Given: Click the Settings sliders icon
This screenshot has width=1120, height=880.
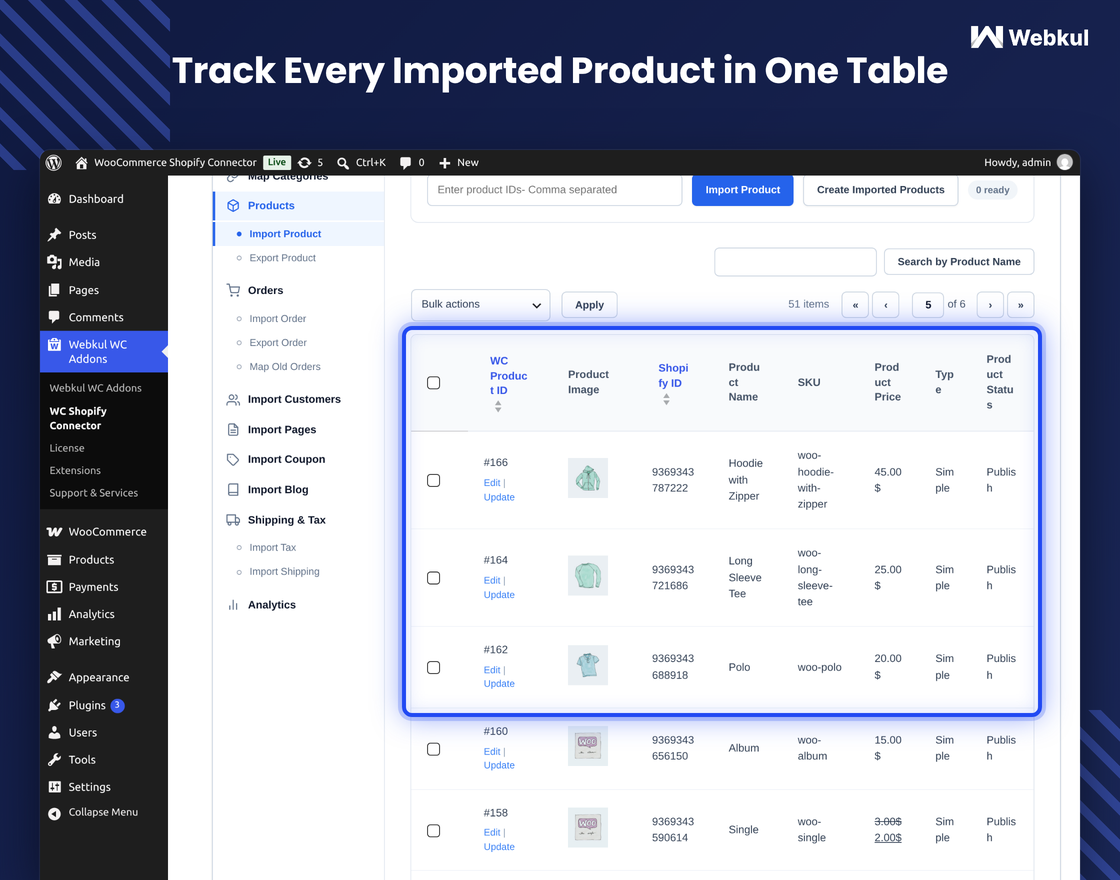Looking at the screenshot, I should [54, 787].
